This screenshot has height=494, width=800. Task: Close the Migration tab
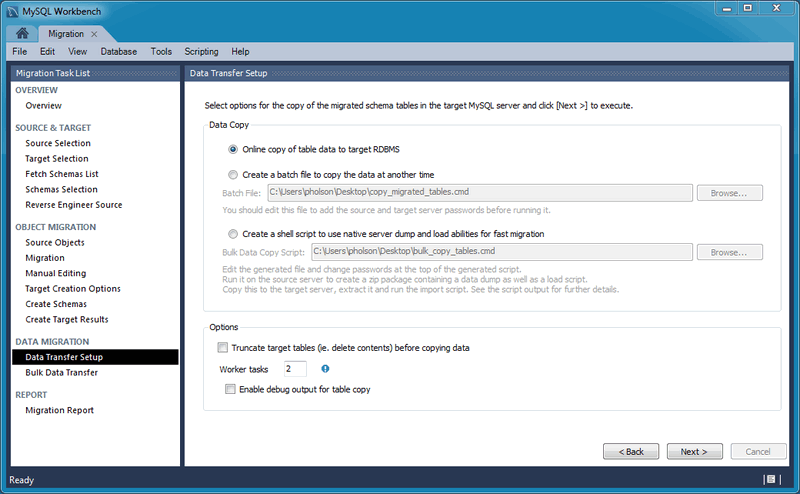coord(94,34)
